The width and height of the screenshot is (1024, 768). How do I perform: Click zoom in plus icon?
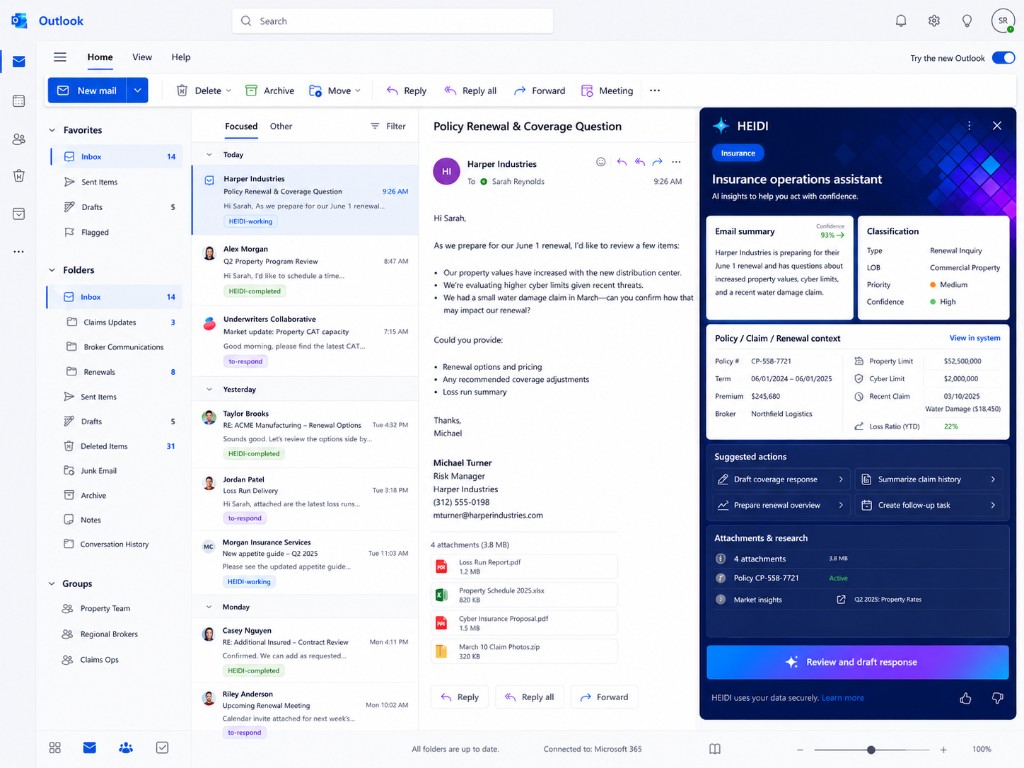coord(943,750)
